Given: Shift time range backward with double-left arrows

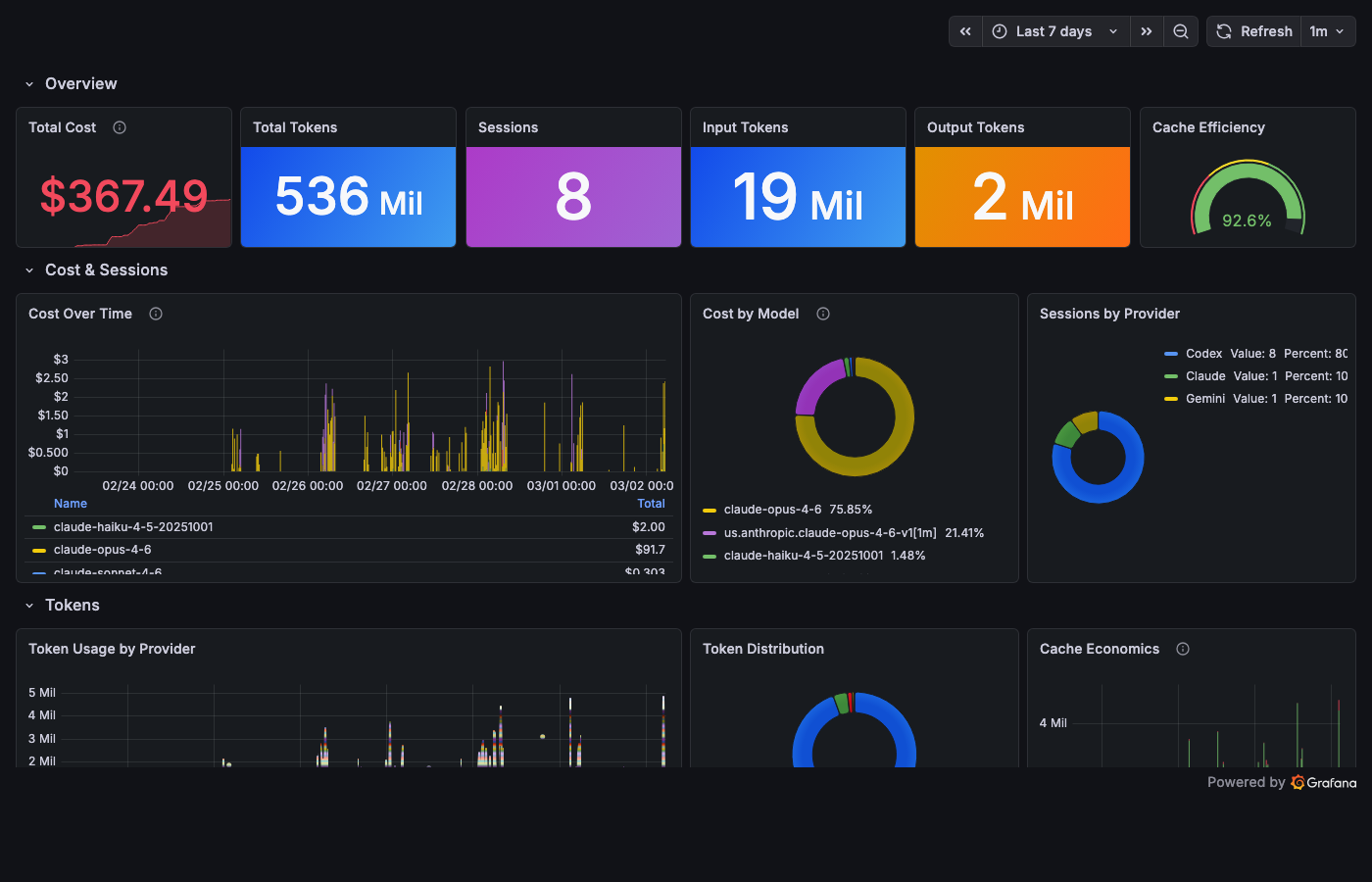Looking at the screenshot, I should click(x=964, y=30).
